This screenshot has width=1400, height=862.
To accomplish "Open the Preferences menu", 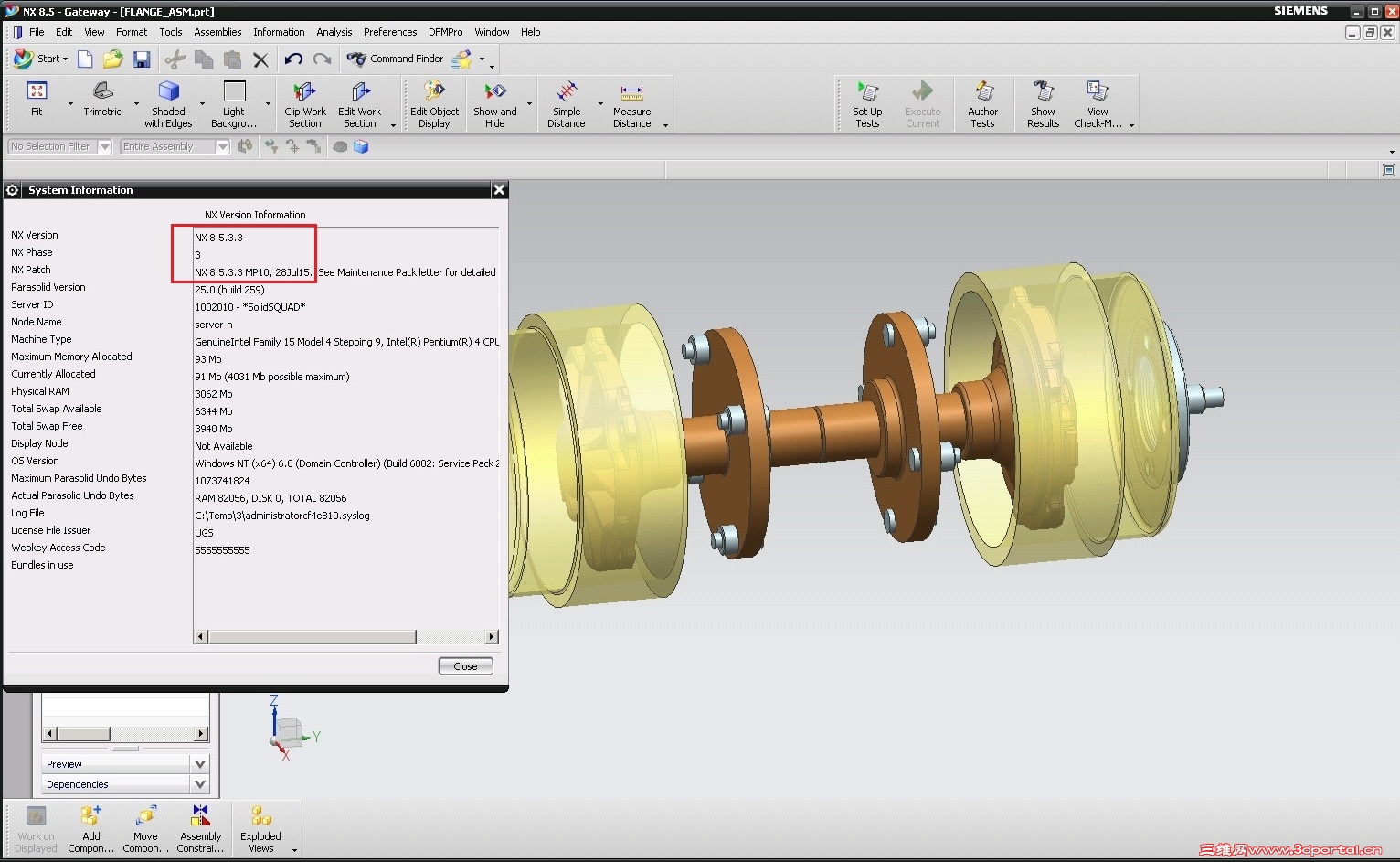I will click(x=390, y=32).
